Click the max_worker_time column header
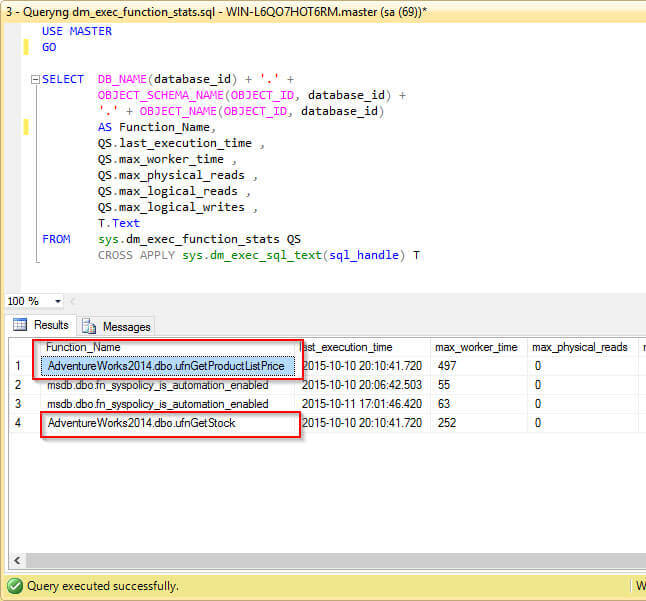The width and height of the screenshot is (646, 601). point(477,347)
